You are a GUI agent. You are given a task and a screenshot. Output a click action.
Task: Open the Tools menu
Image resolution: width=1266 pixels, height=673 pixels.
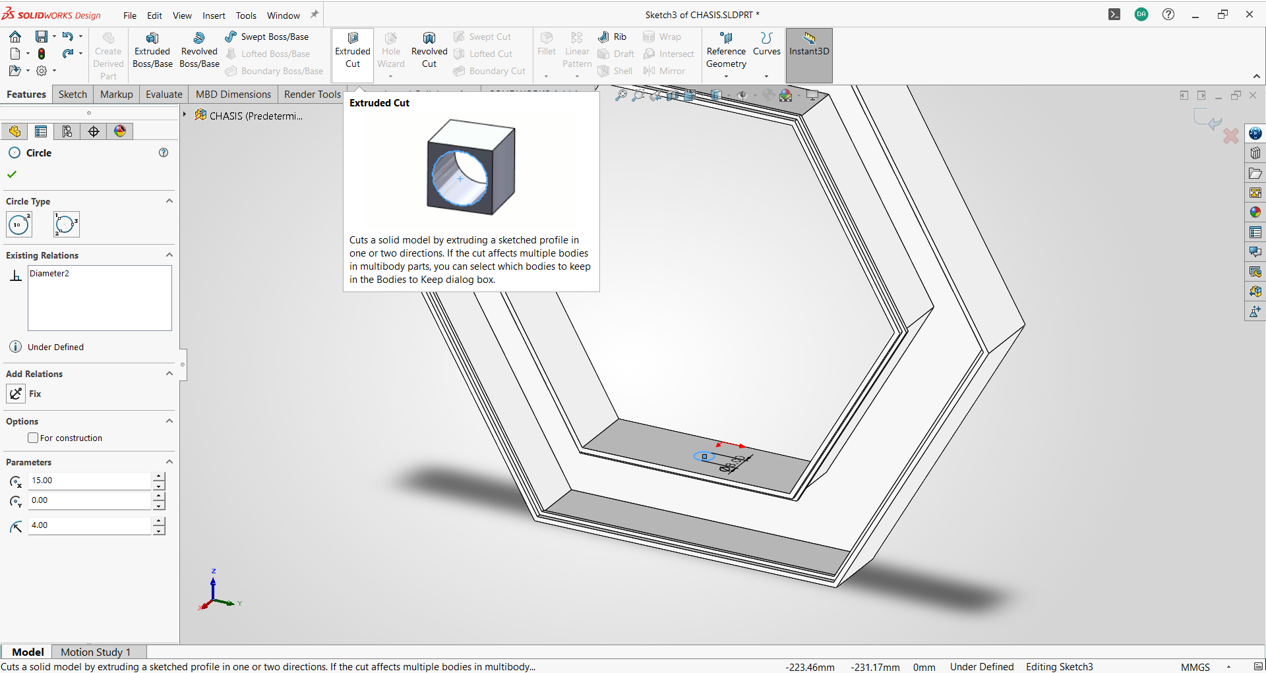pyautogui.click(x=246, y=15)
